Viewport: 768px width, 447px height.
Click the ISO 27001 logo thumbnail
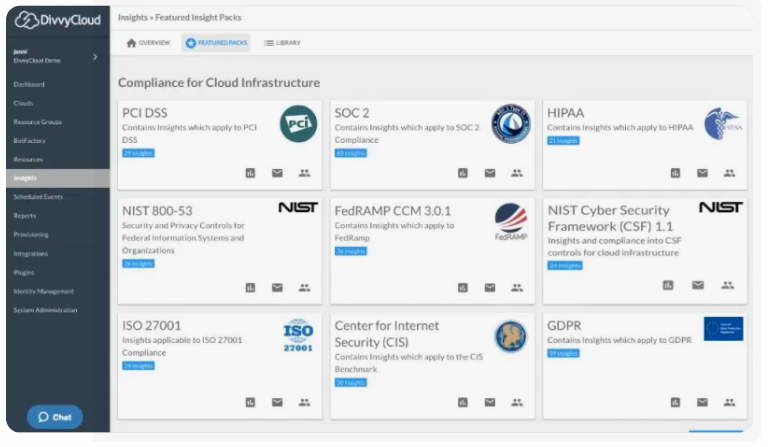point(298,335)
